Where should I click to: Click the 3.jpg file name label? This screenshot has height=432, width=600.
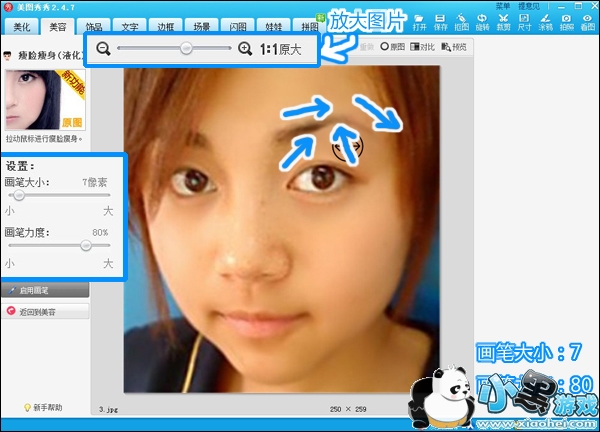[108, 409]
